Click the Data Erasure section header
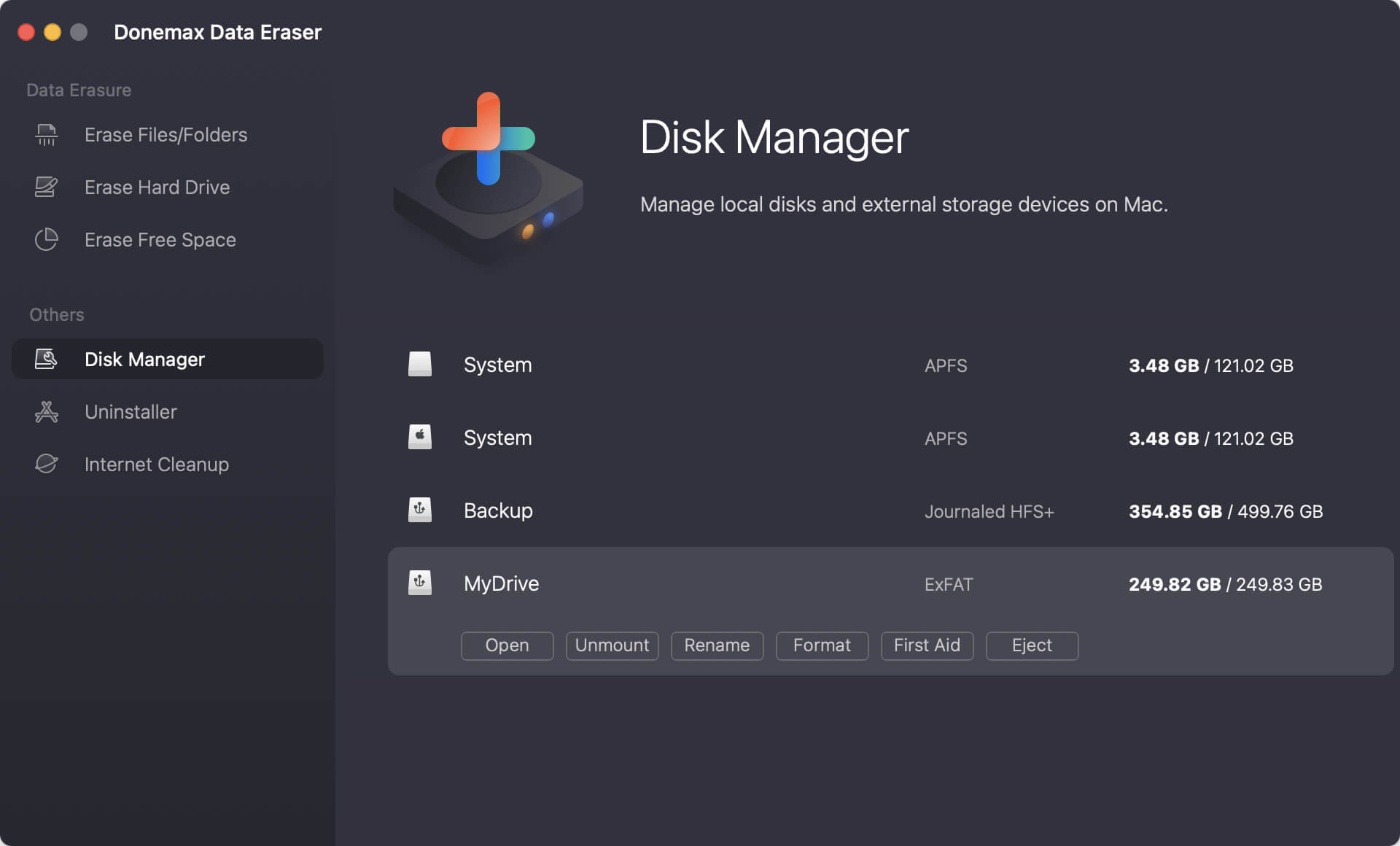 79,90
